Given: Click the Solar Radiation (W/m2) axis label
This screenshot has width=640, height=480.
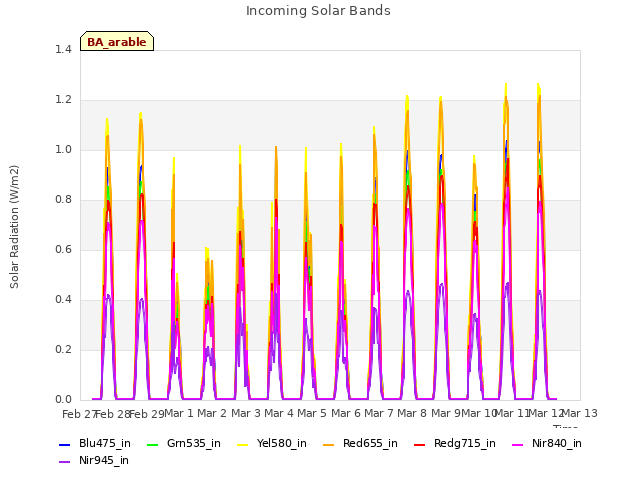Looking at the screenshot, I should point(14,227).
